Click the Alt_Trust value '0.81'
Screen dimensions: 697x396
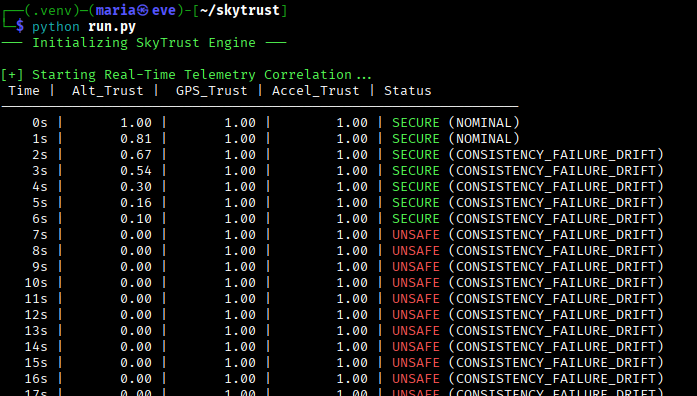coord(136,139)
